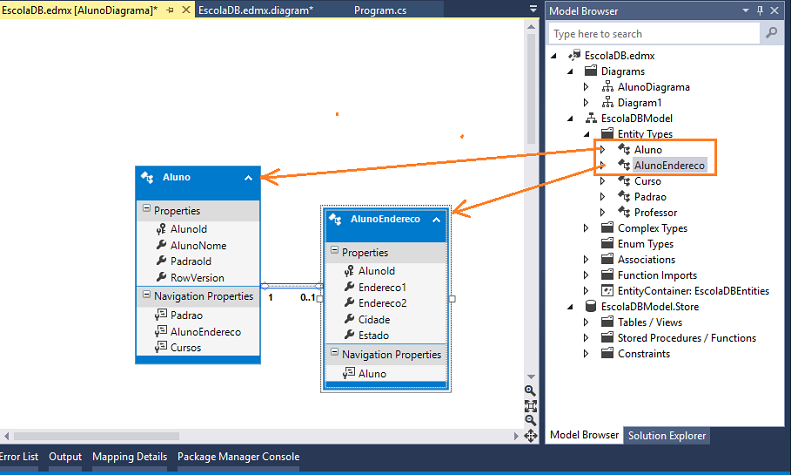Viewport: 791px width, 475px height.
Task: Open the Solution Explorer tab
Action: coord(666,436)
